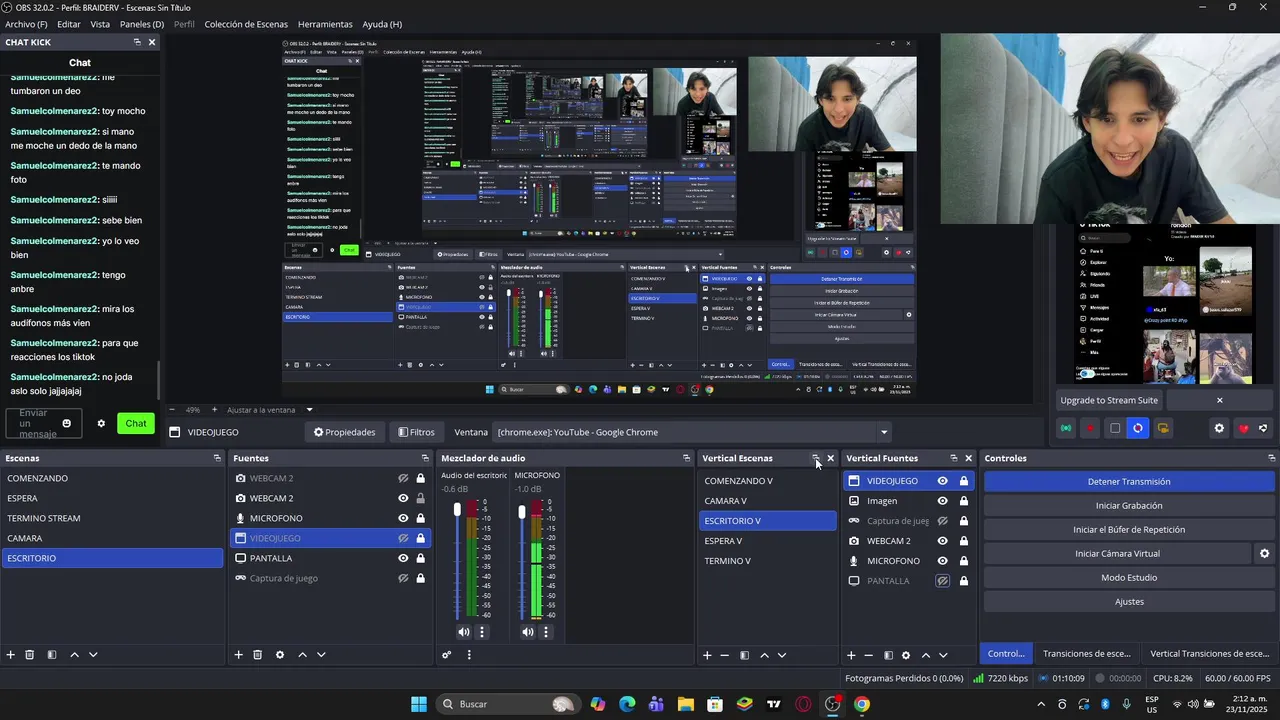Viewport: 1280px width, 720px height.
Task: Add a scene in Vertical Escenas panel
Action: click(707, 655)
